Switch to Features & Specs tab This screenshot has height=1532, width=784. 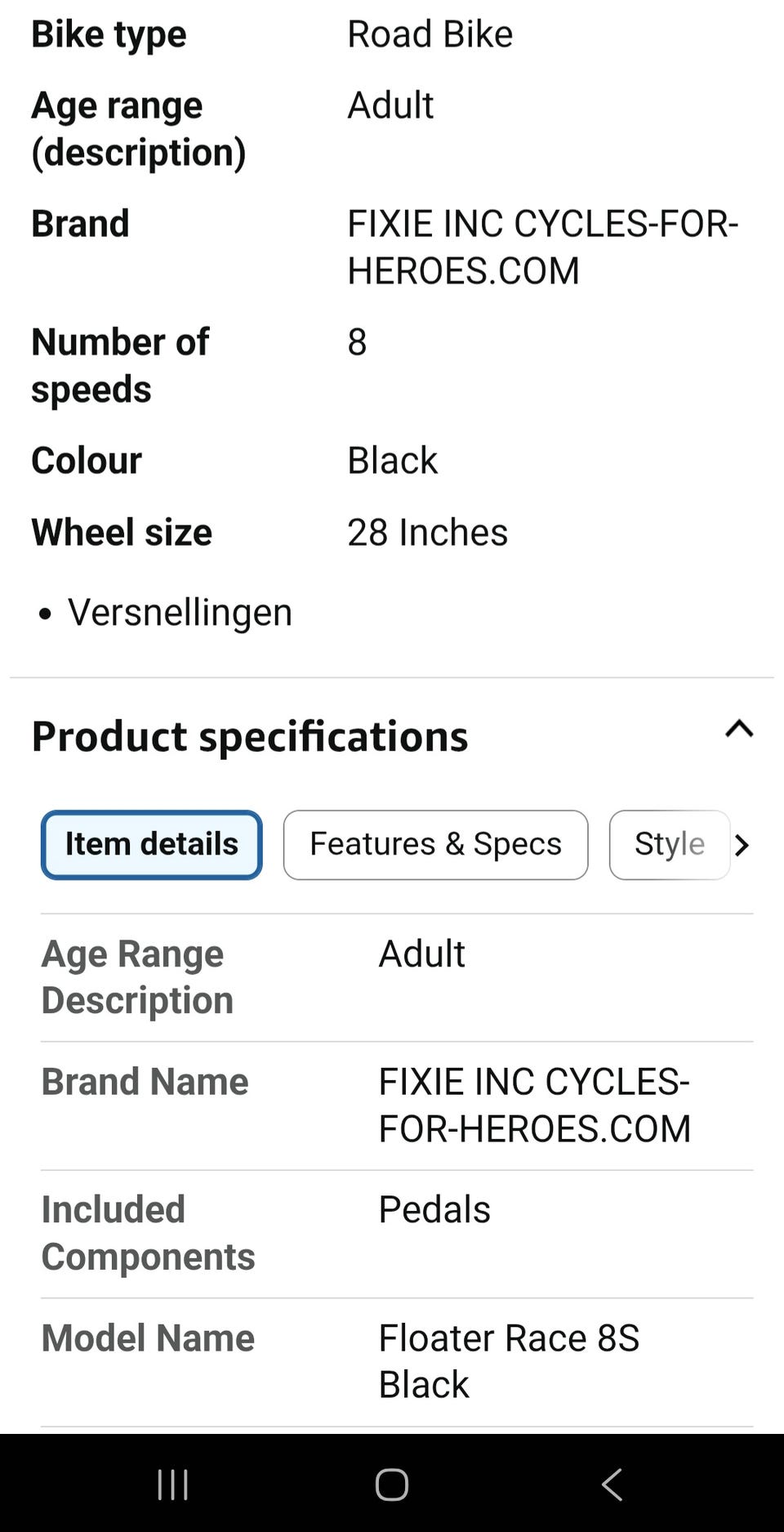click(435, 844)
